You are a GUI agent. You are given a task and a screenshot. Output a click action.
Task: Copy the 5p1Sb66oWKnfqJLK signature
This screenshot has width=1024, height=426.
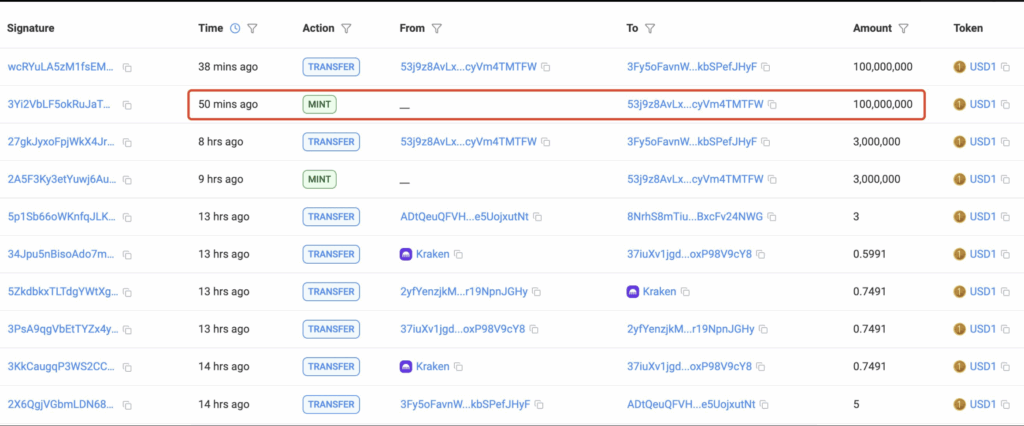point(127,217)
